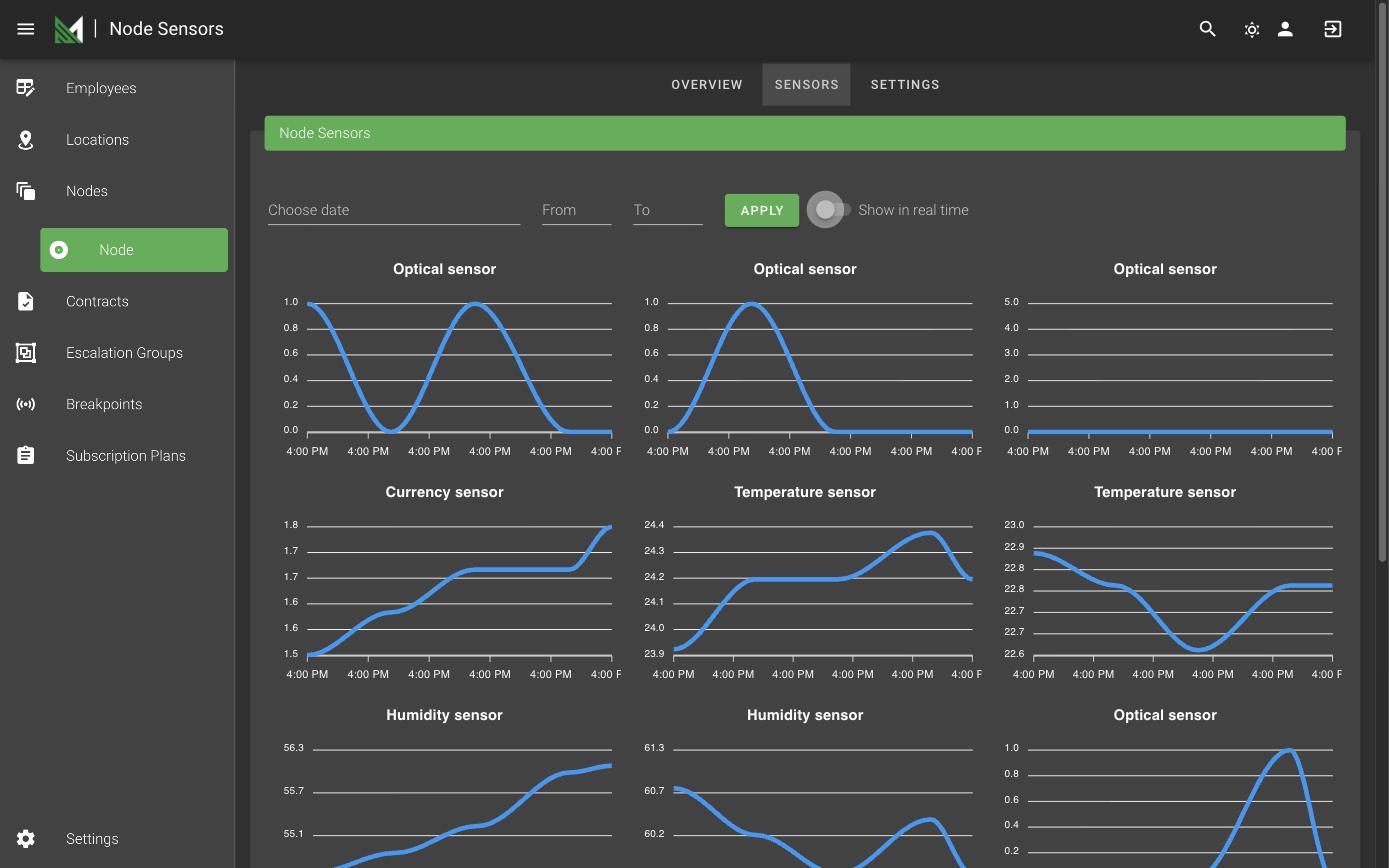The image size is (1389, 868).
Task: Click the logout exit icon
Action: (x=1333, y=29)
